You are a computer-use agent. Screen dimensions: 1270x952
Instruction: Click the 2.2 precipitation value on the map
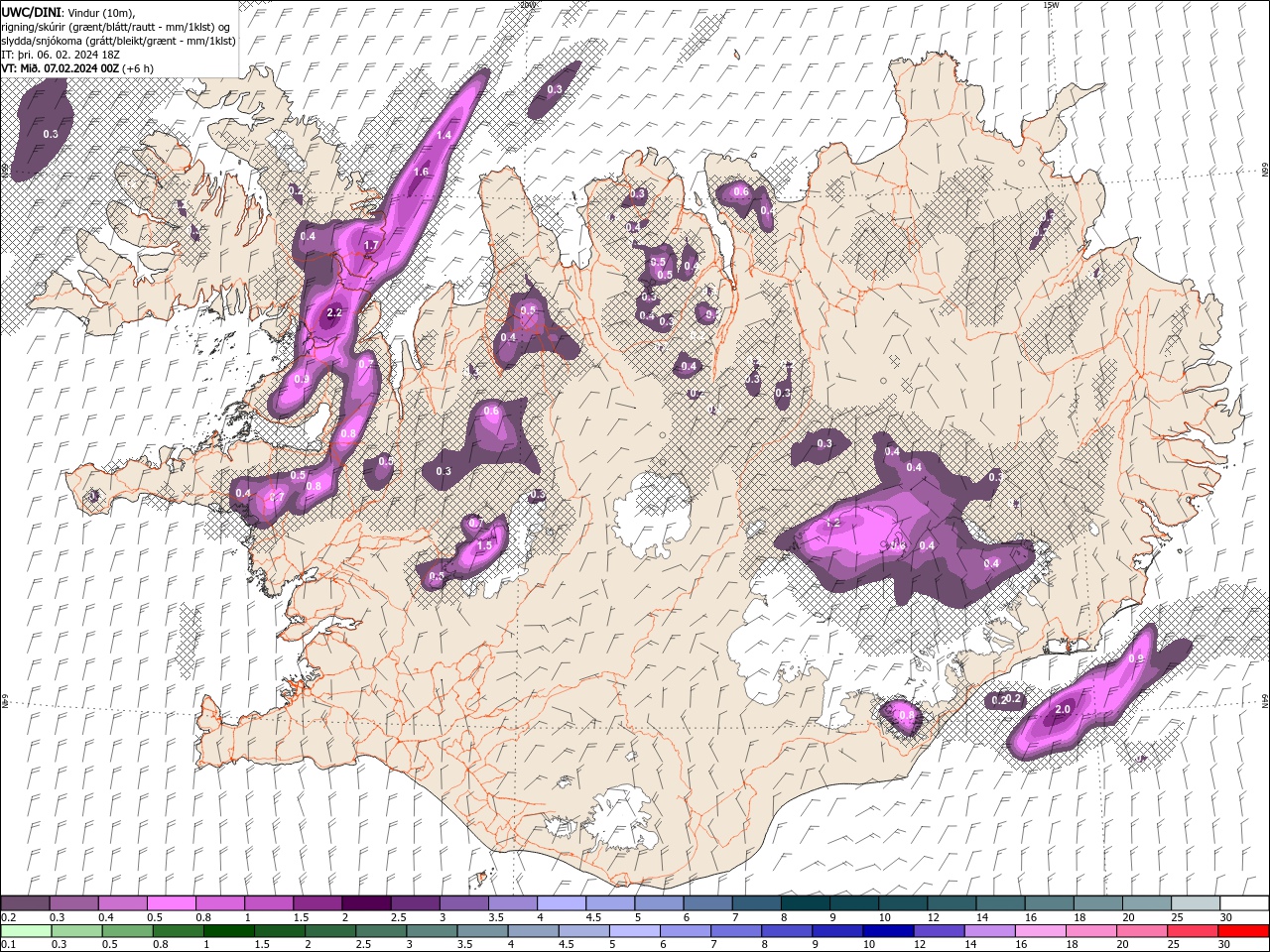click(333, 312)
